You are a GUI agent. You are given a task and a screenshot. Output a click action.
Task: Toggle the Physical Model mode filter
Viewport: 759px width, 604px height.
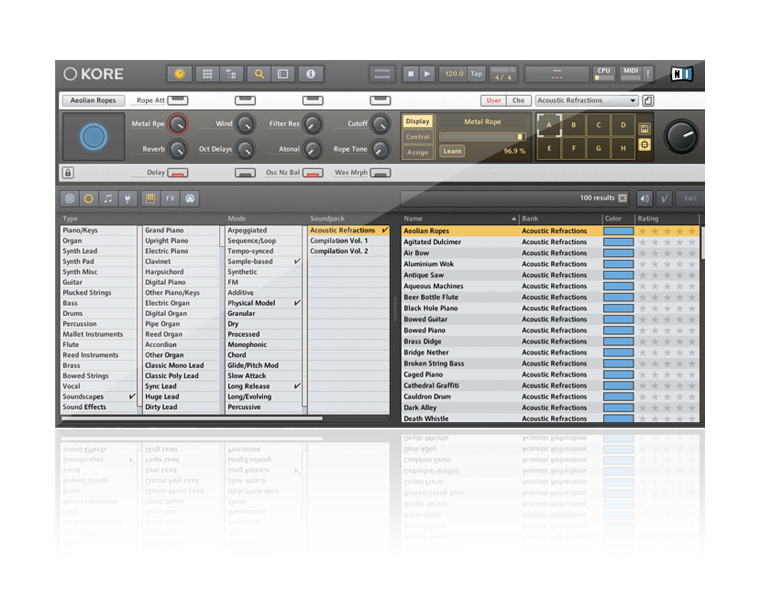pyautogui.click(x=264, y=302)
